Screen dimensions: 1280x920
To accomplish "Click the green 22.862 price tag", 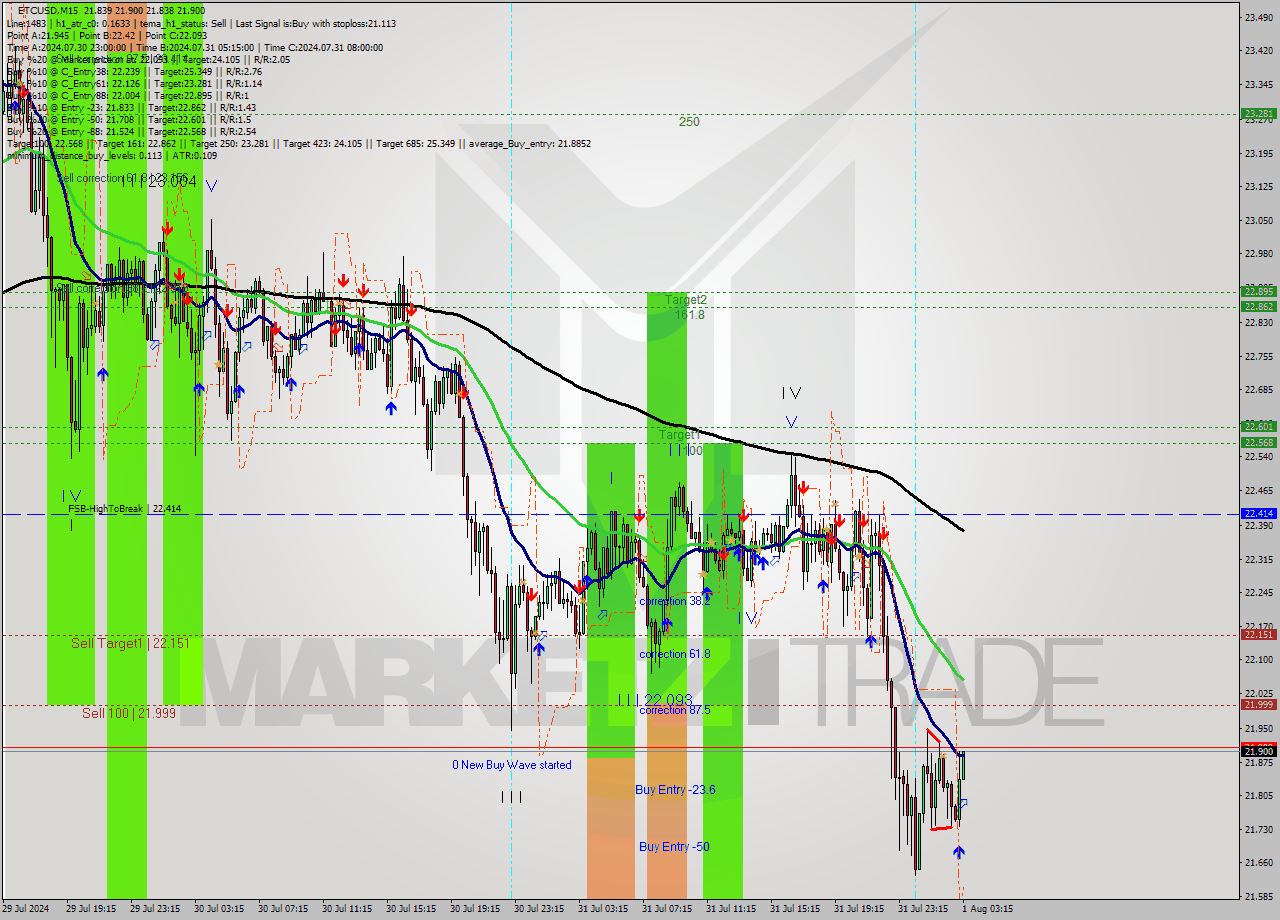I will pos(1257,306).
